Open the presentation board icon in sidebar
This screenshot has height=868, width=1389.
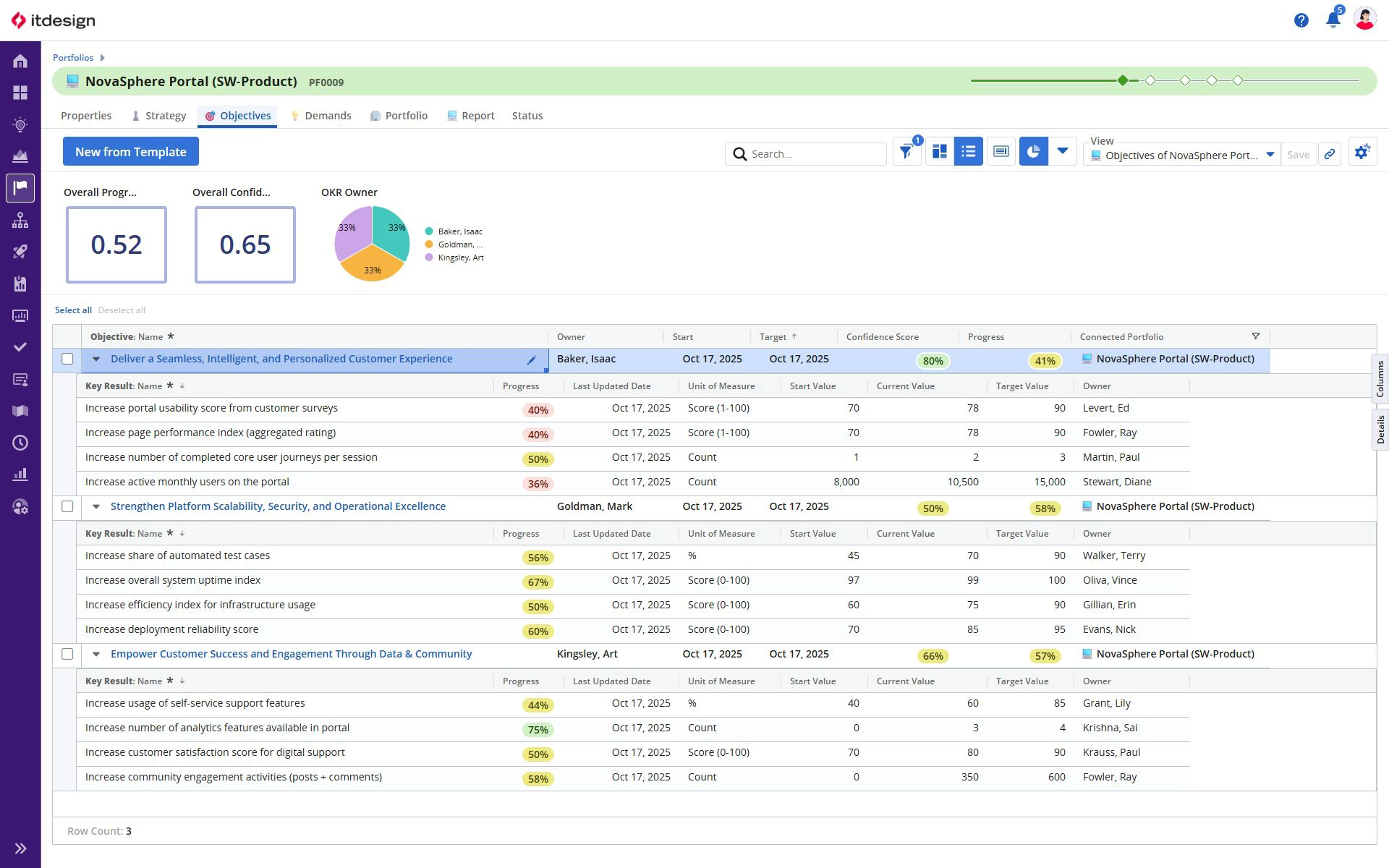(x=20, y=315)
